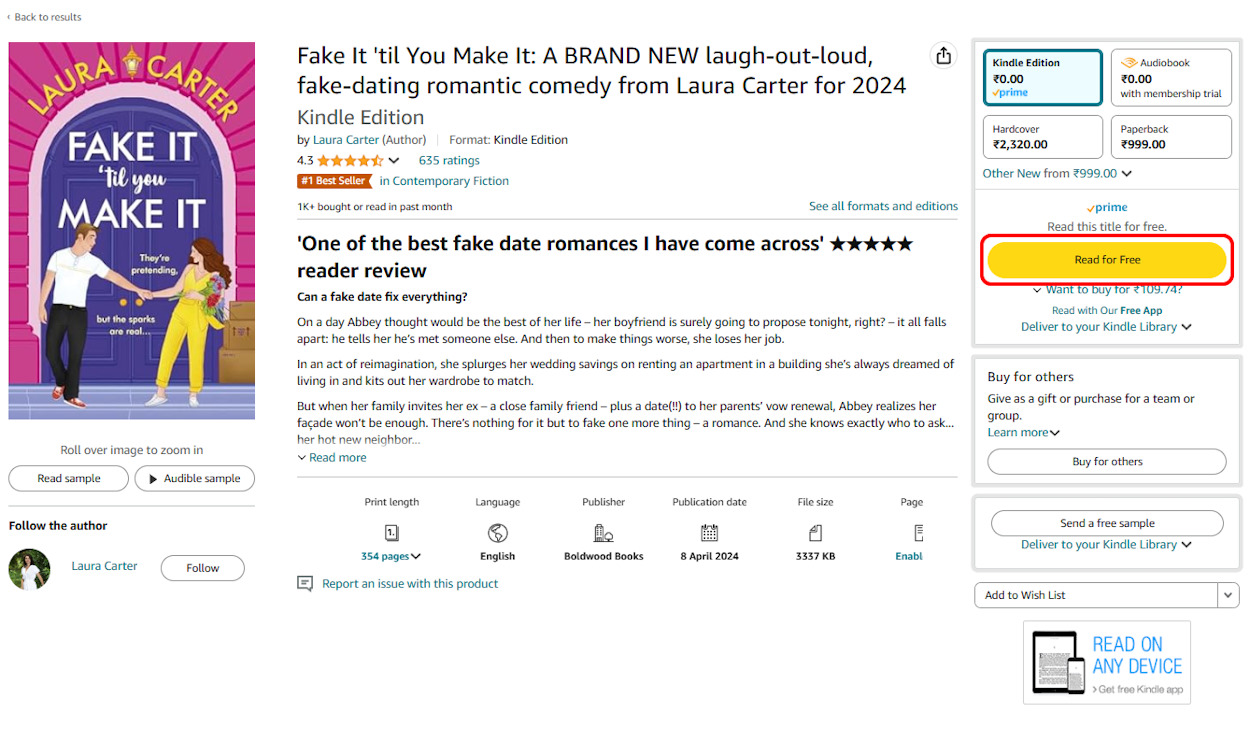Click the print length pages icon

391,533
